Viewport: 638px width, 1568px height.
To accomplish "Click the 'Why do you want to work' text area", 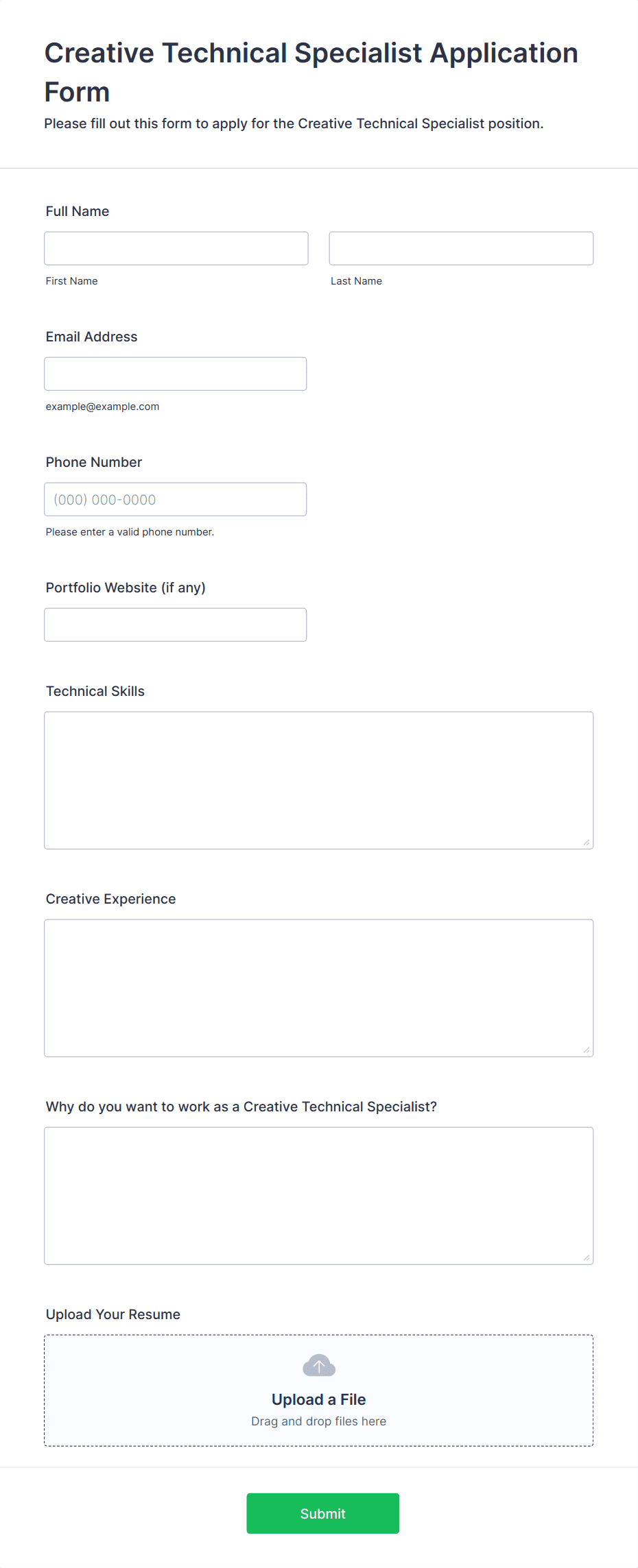I will pos(319,1196).
